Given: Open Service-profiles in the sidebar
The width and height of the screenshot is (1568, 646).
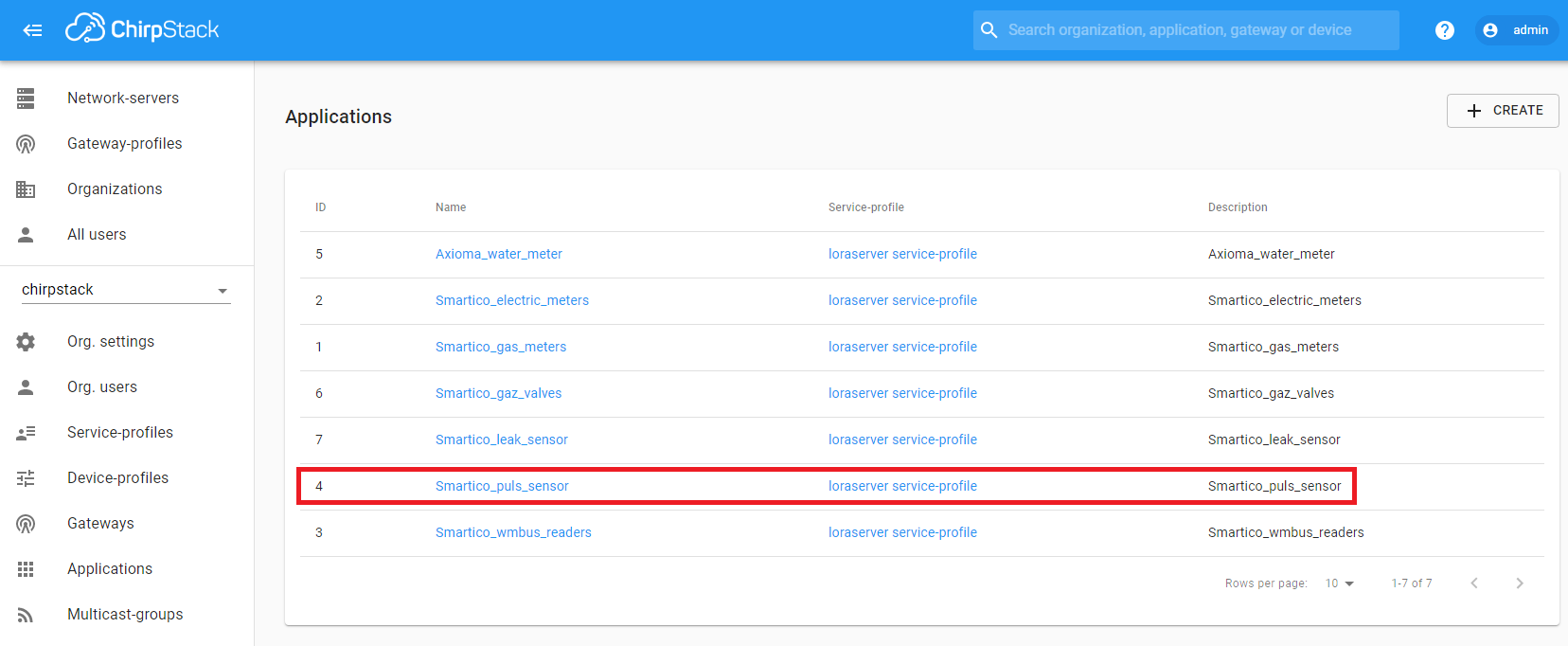Looking at the screenshot, I should pos(120,433).
